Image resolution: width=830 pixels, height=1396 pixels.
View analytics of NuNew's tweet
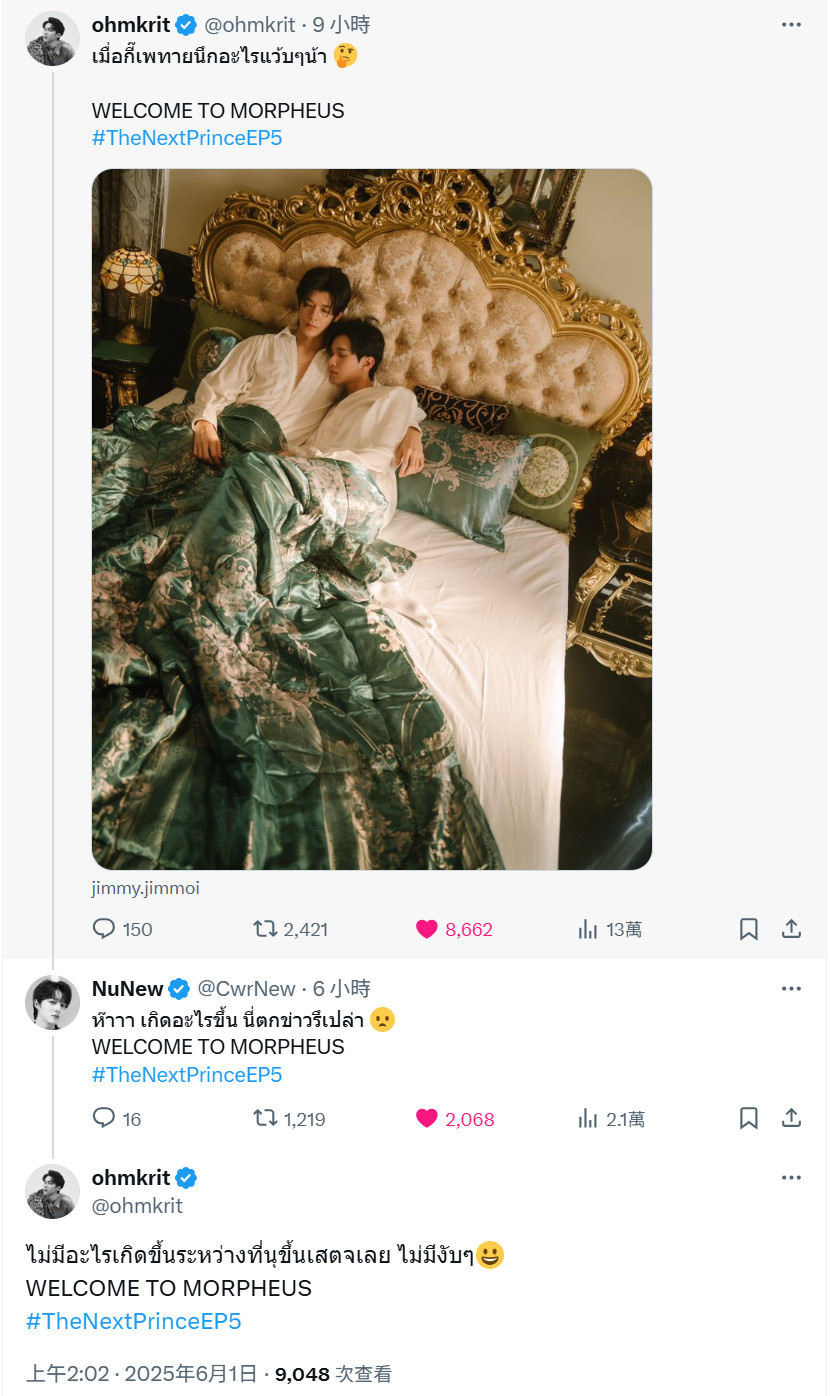pyautogui.click(x=588, y=1118)
